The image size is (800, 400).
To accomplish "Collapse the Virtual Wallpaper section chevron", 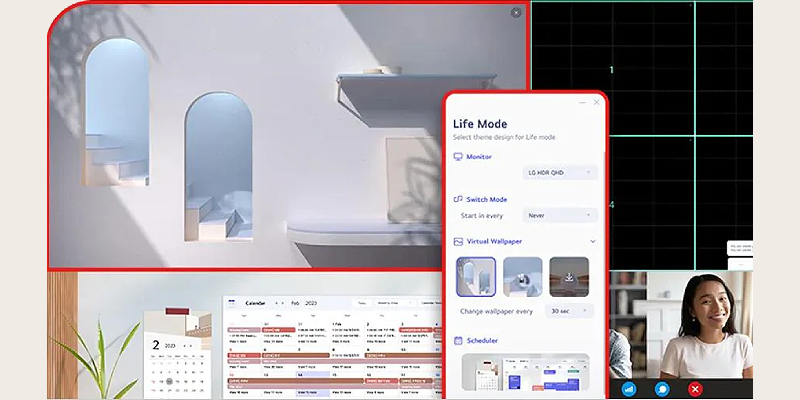I will point(592,241).
